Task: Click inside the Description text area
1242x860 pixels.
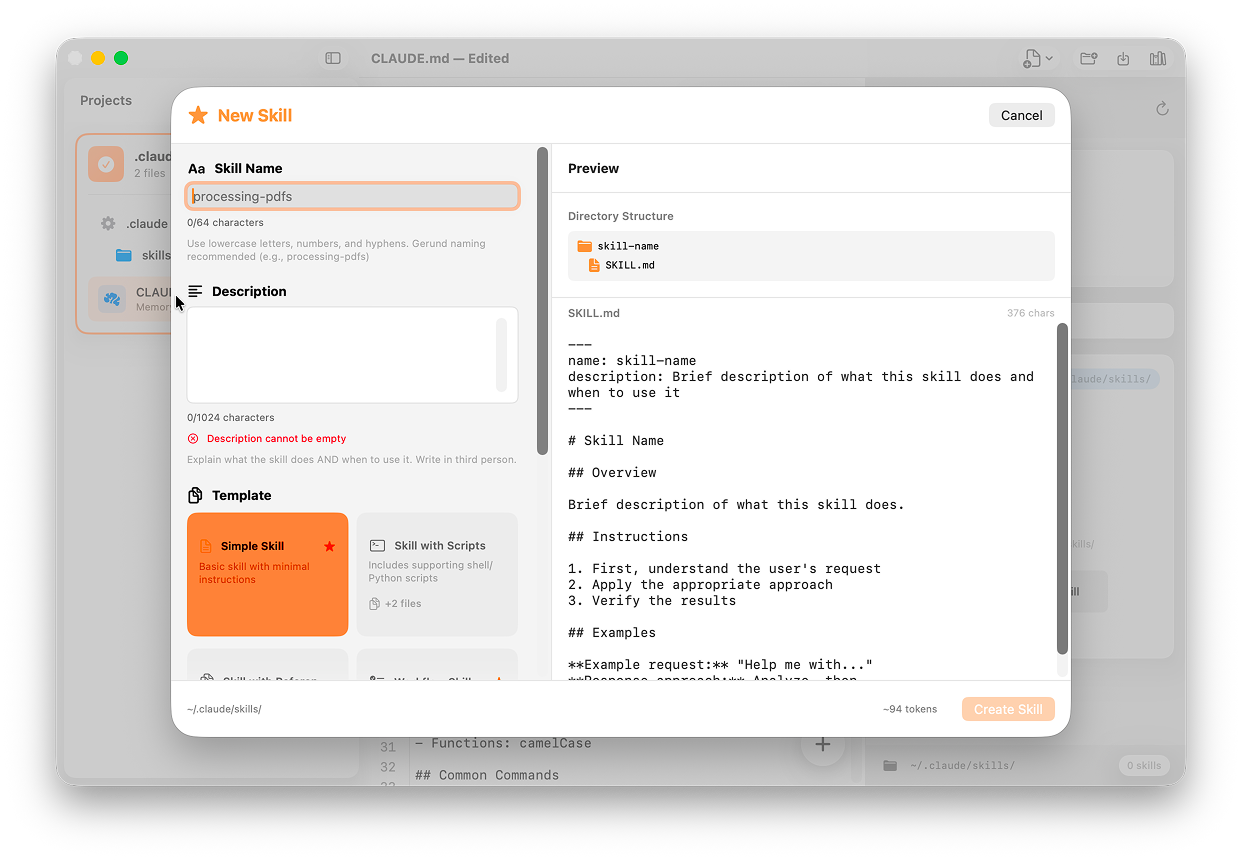Action: pyautogui.click(x=340, y=354)
